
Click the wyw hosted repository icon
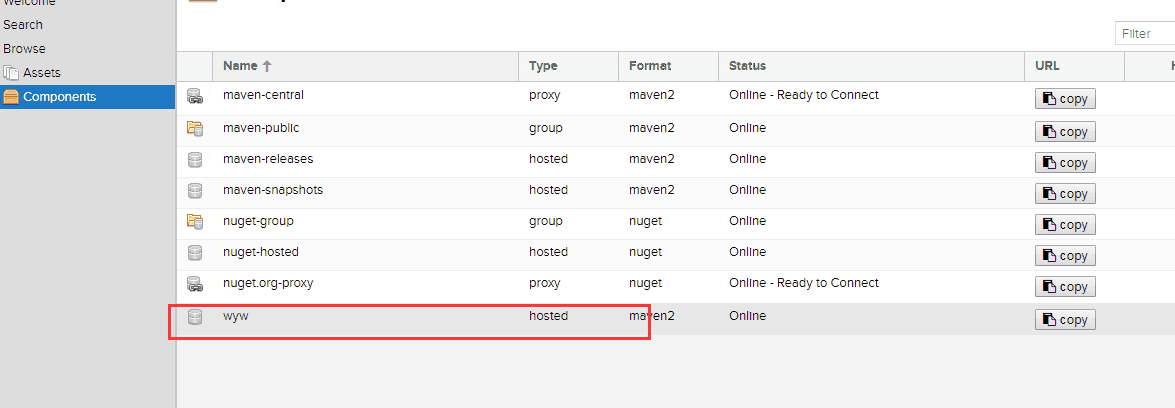tap(195, 317)
